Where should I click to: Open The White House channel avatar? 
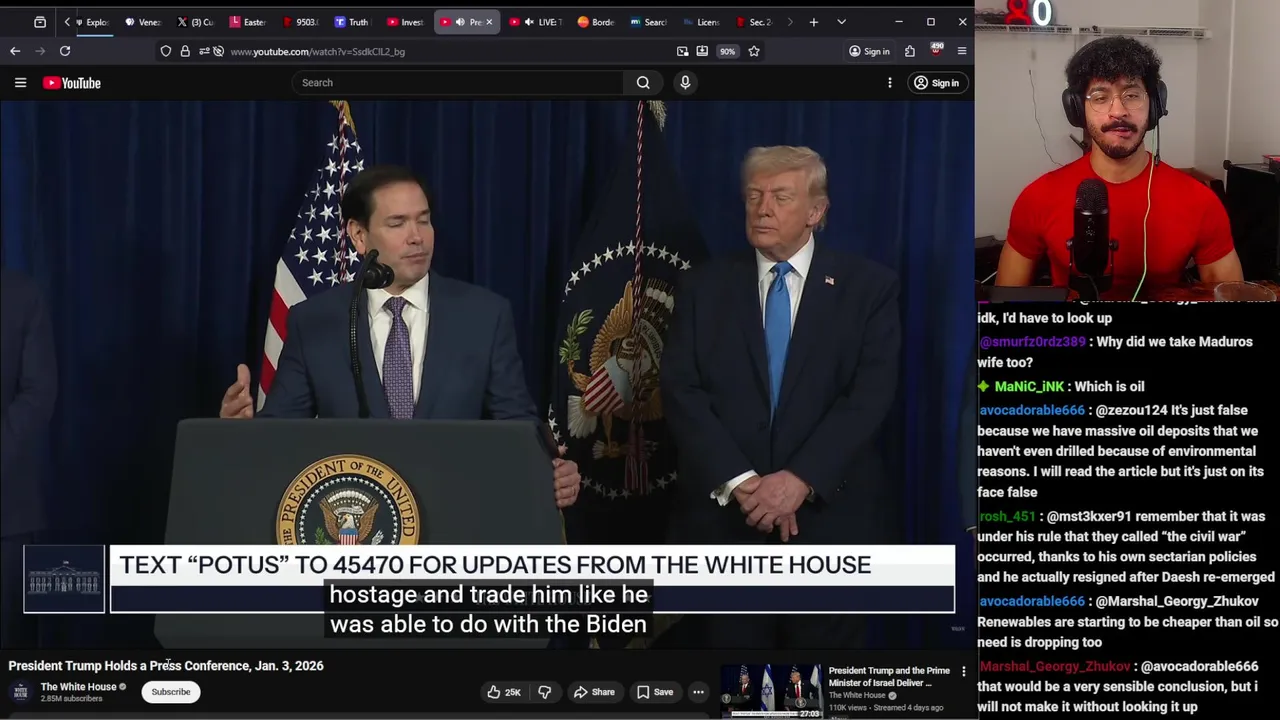click(x=20, y=692)
